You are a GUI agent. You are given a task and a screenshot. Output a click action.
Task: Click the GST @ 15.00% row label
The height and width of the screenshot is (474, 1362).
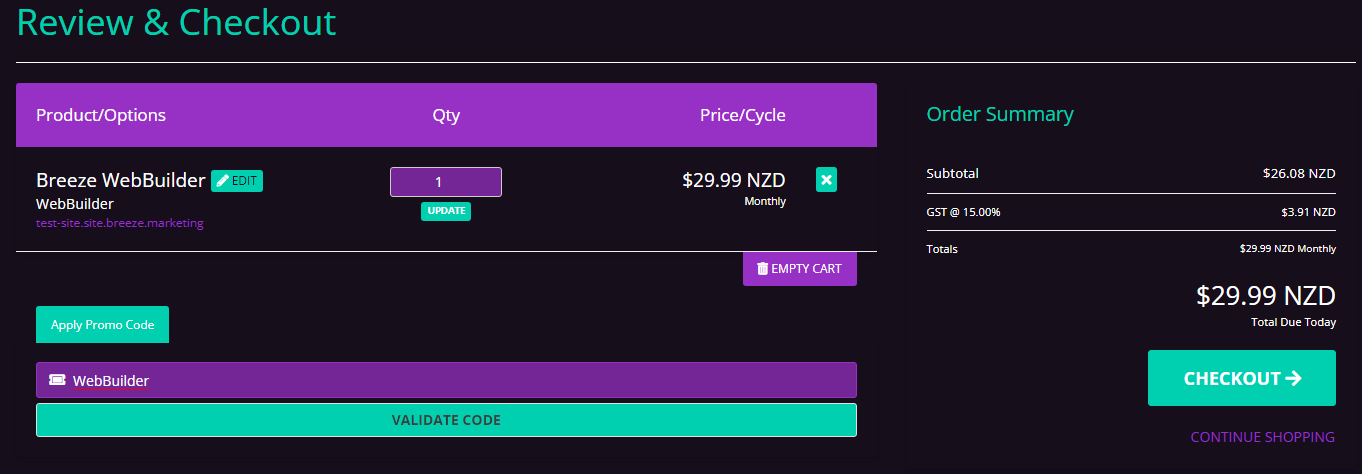pyautogui.click(x=963, y=212)
